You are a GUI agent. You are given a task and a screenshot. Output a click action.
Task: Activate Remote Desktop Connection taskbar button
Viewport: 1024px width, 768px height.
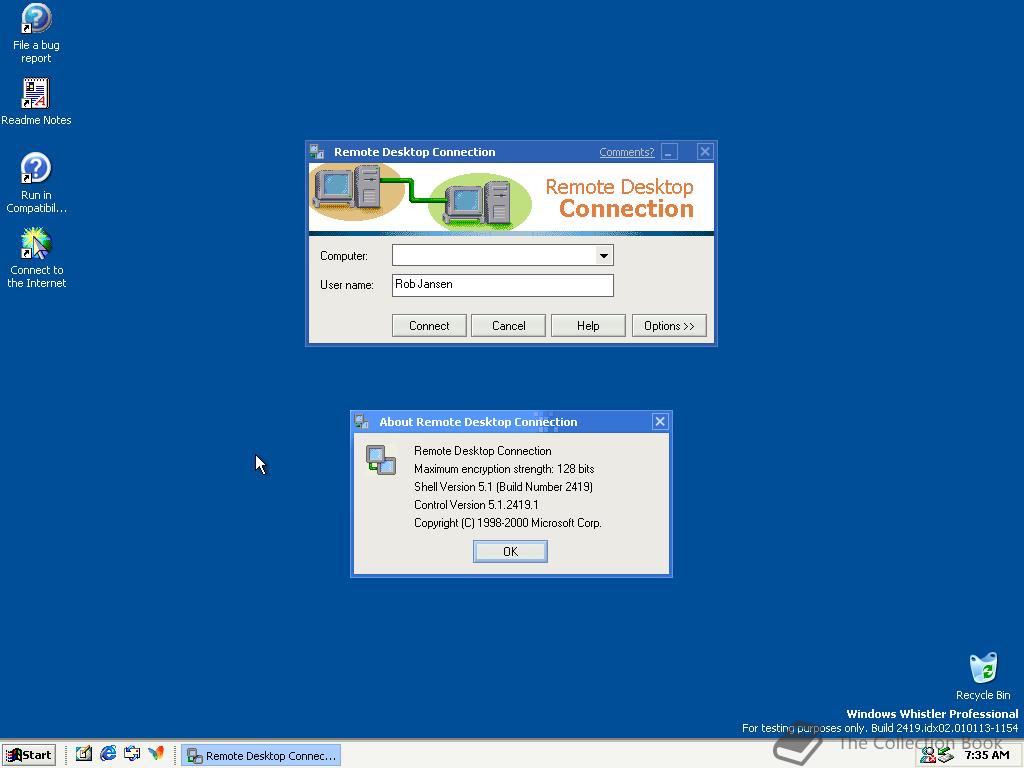coord(261,756)
